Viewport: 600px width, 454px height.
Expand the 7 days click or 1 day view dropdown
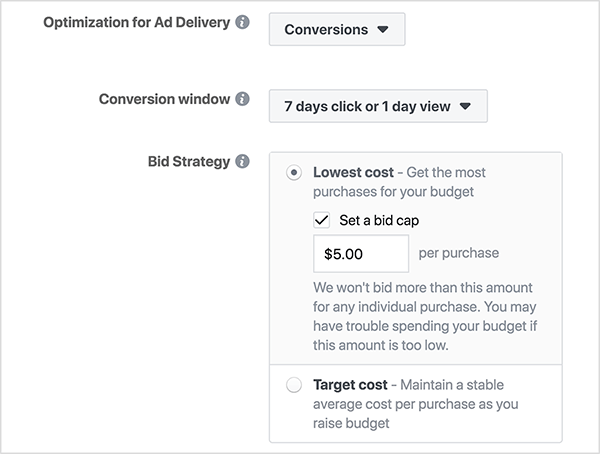[378, 106]
